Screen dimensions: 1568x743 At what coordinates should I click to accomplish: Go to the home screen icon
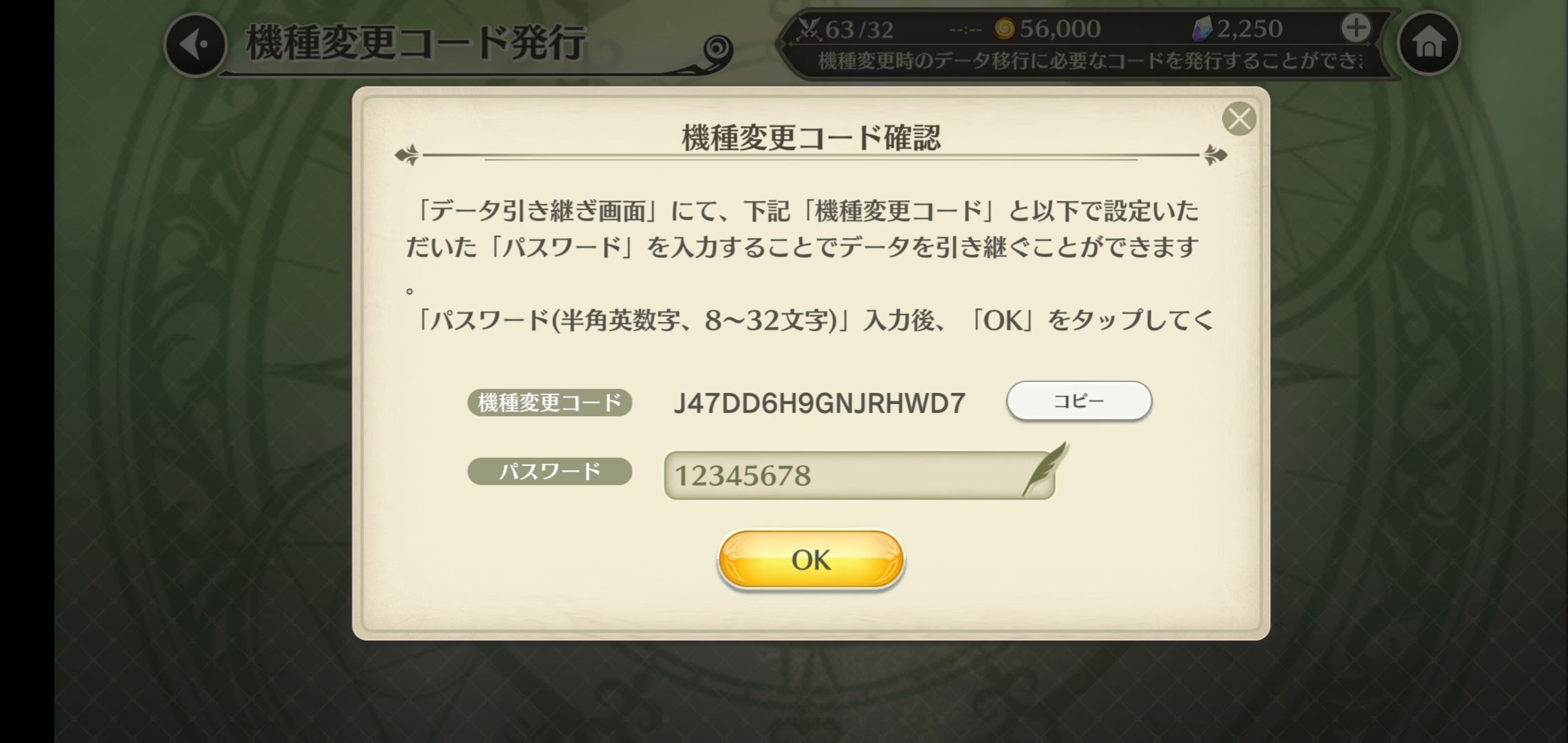[x=1428, y=43]
